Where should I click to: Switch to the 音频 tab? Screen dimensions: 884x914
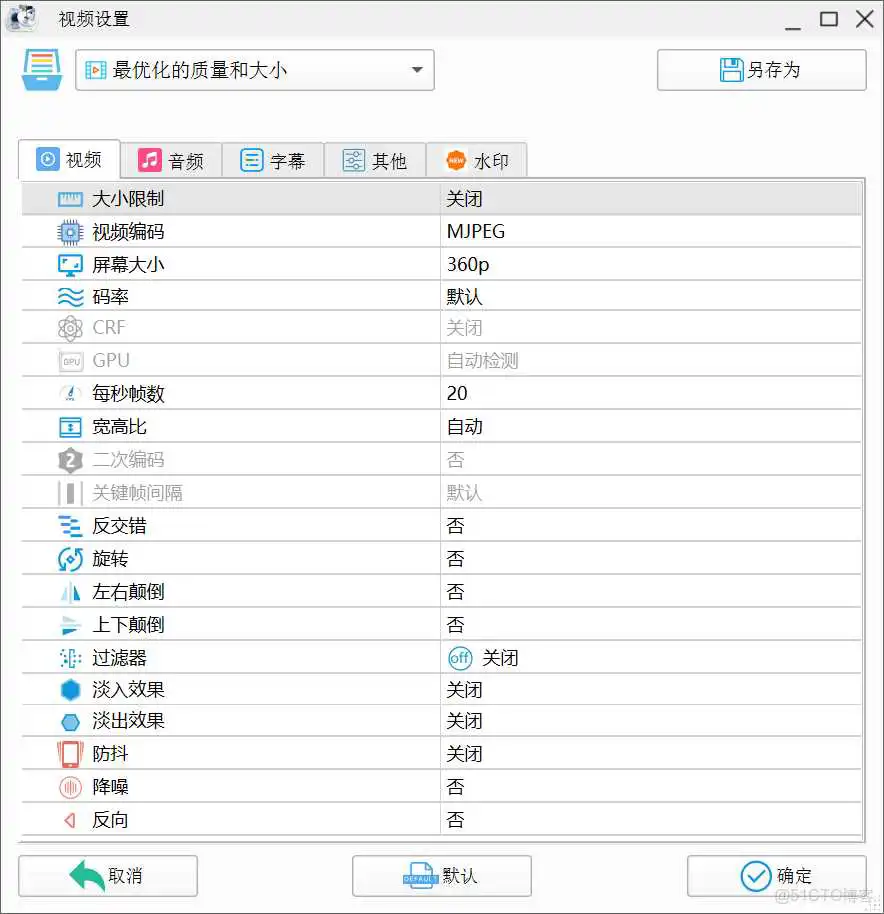point(172,159)
